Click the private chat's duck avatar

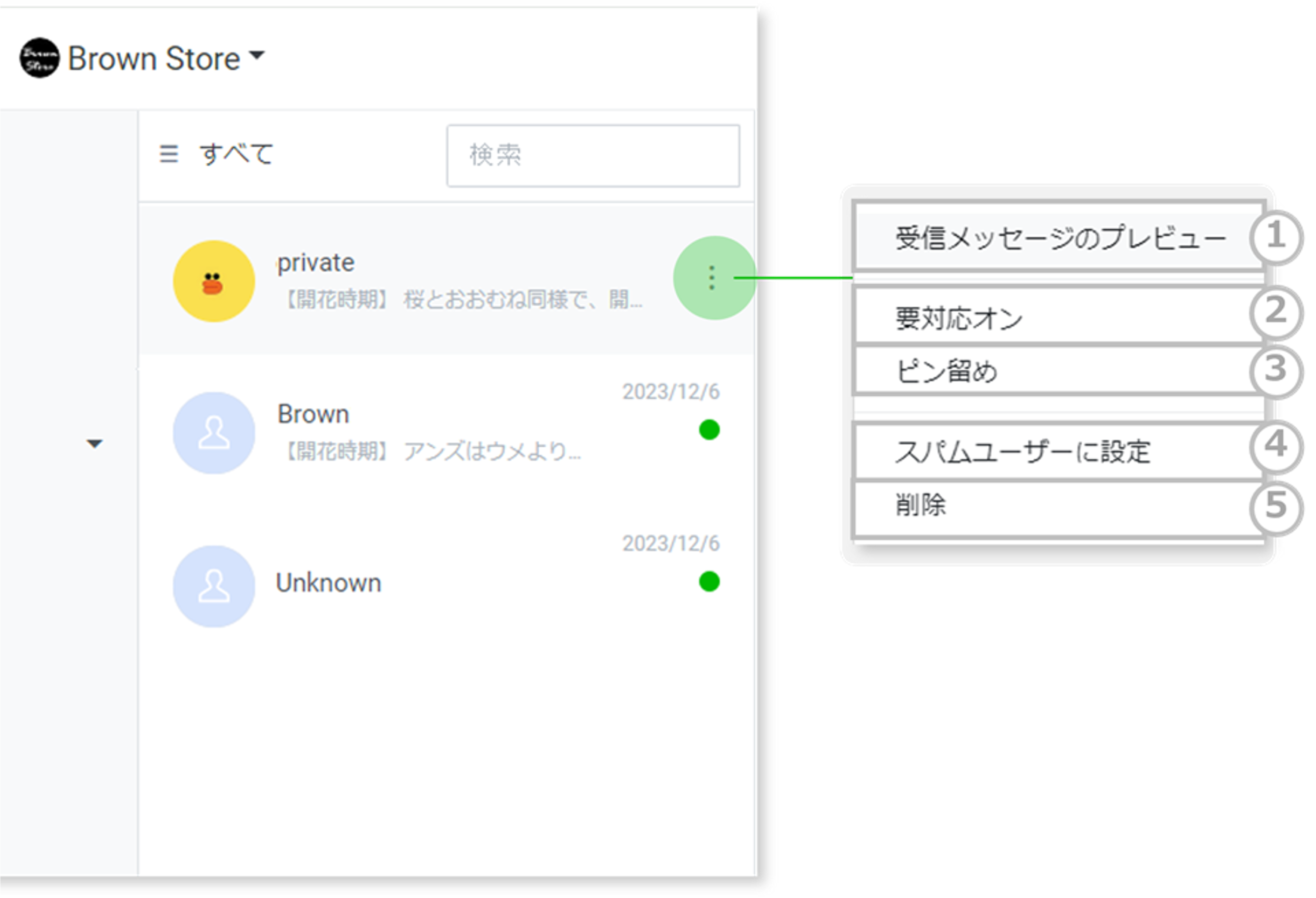pyautogui.click(x=213, y=281)
